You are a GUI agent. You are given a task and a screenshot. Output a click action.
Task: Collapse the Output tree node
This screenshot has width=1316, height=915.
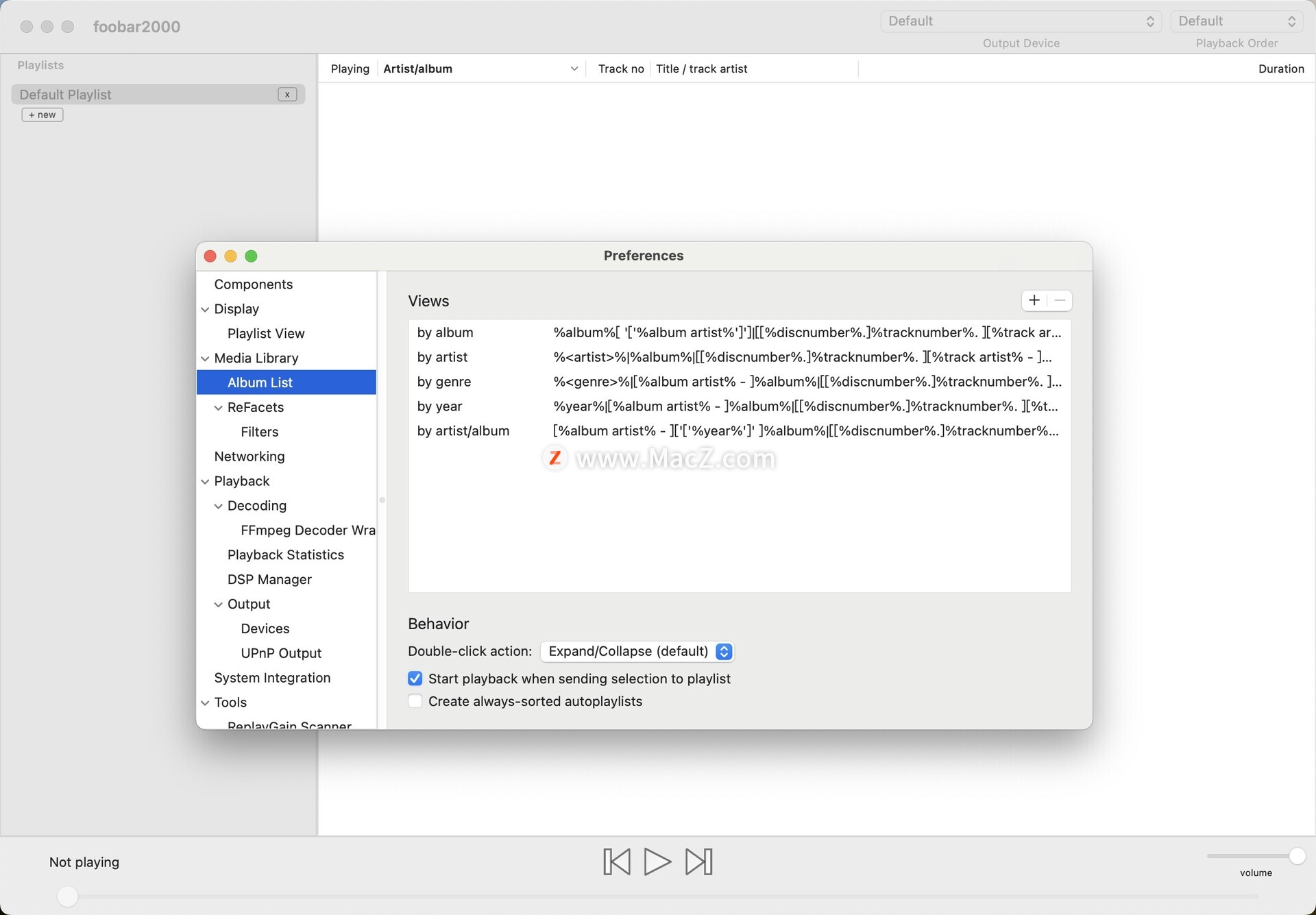(218, 605)
